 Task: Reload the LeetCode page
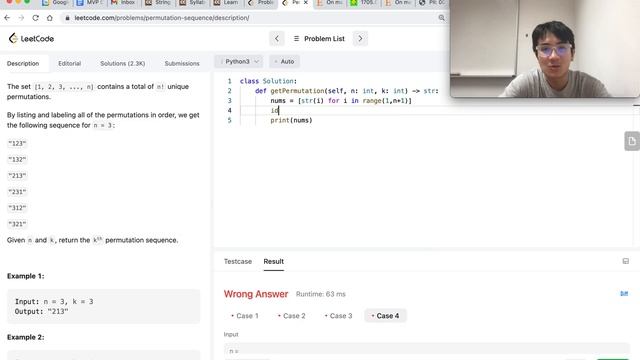tap(36, 18)
